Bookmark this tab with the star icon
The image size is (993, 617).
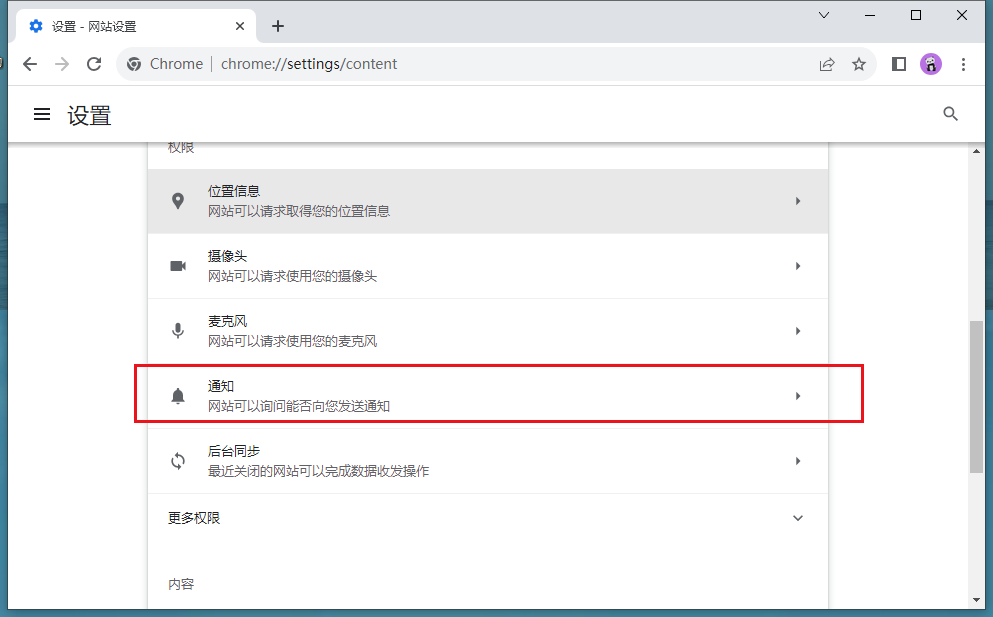click(x=859, y=64)
